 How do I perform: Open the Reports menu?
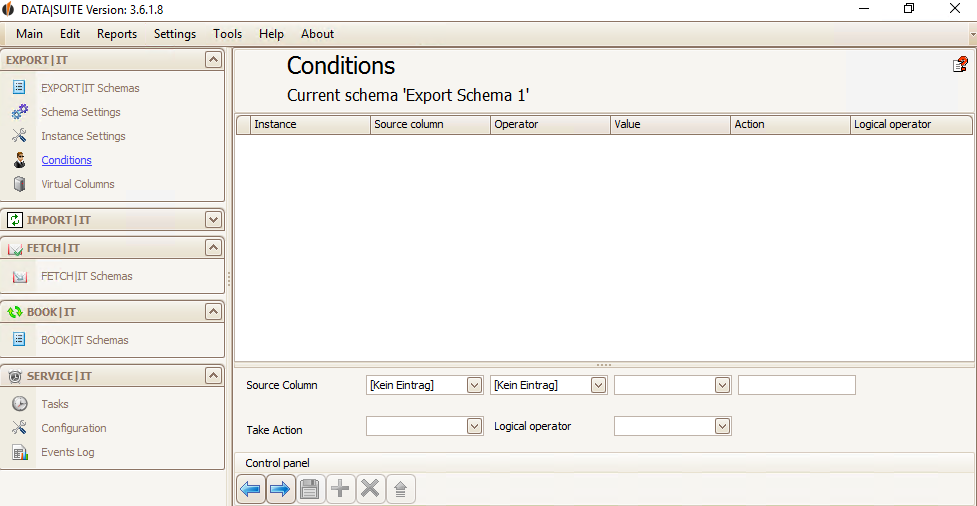click(x=117, y=34)
